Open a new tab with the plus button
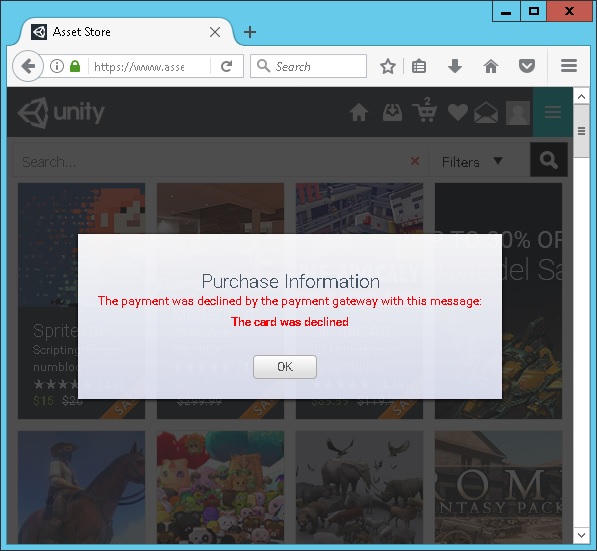The width and height of the screenshot is (597, 551). click(250, 32)
